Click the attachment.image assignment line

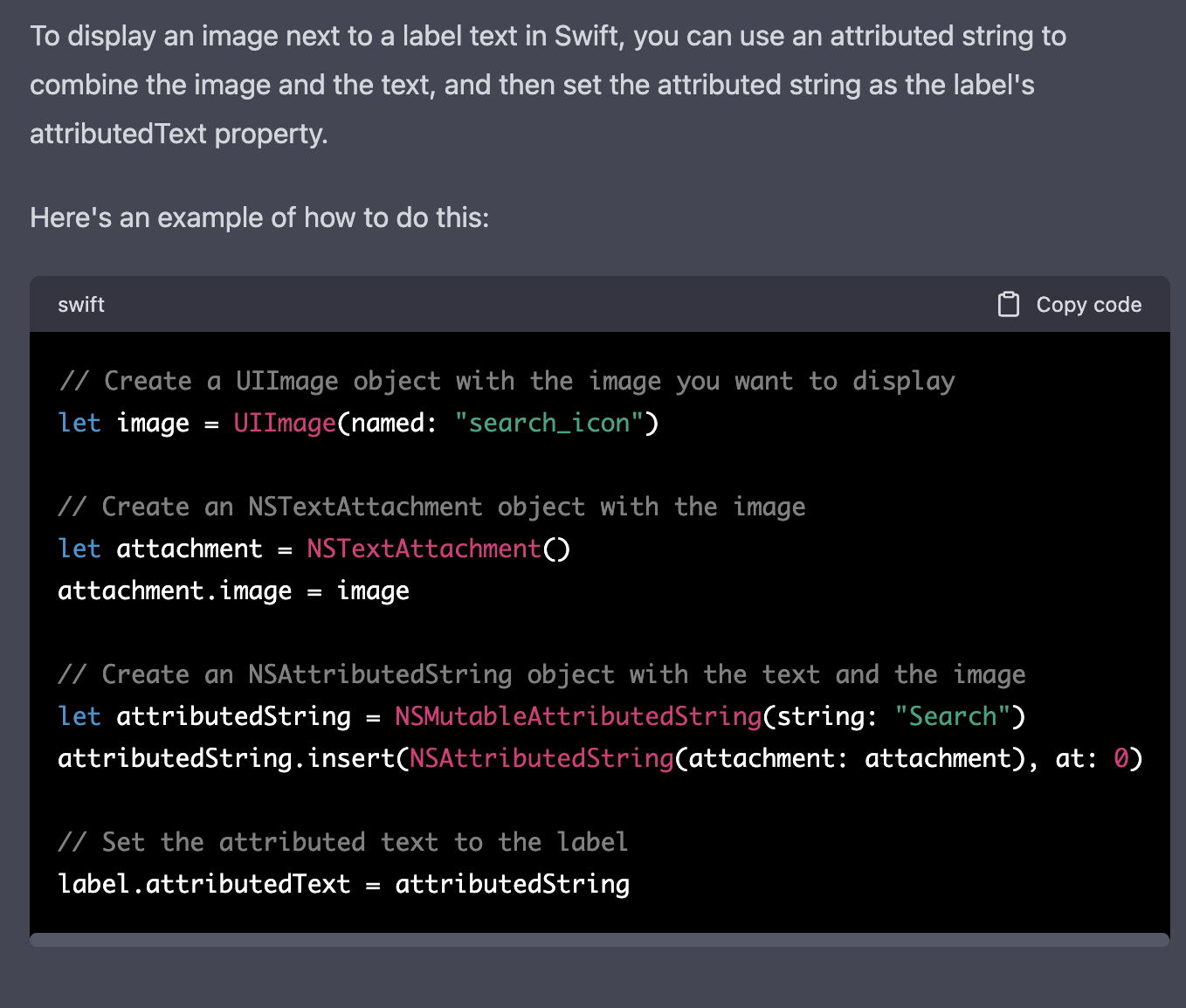[233, 590]
